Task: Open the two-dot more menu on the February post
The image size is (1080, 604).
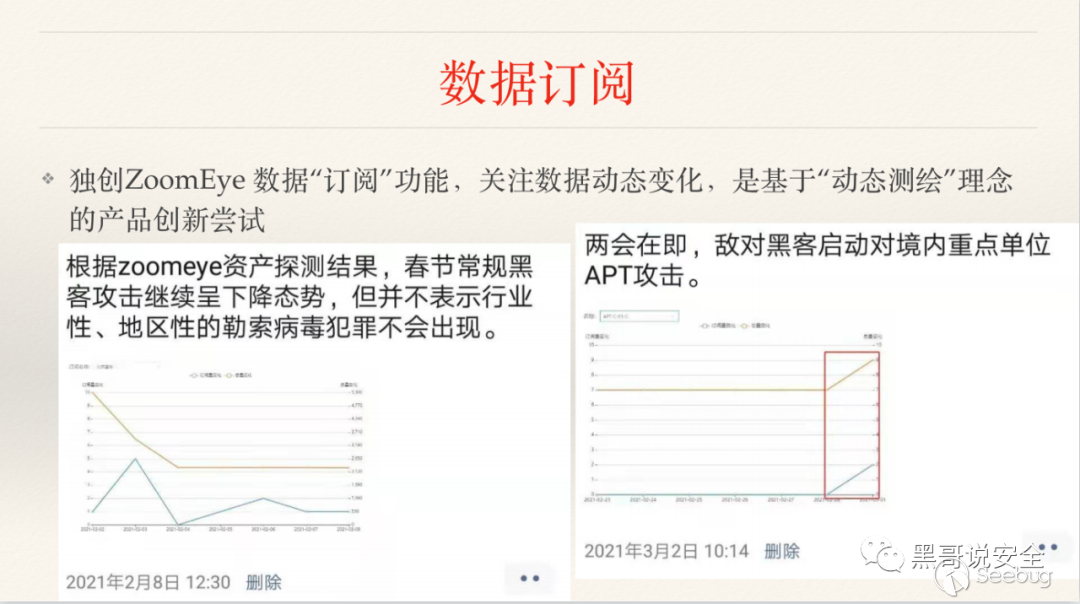Action: (x=530, y=579)
